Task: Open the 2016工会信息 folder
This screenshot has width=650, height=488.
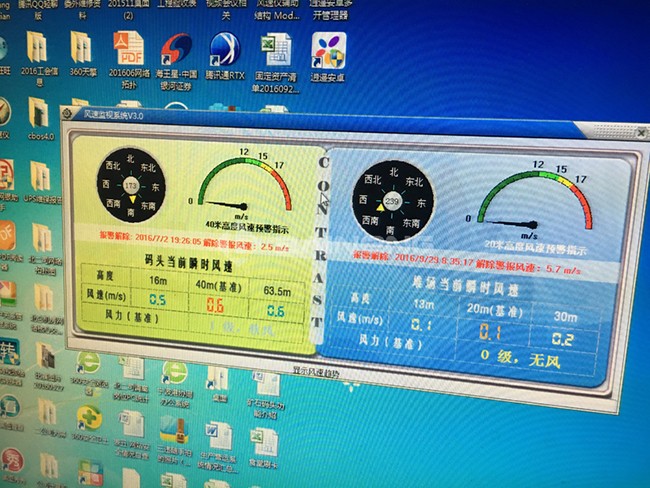Action: 37,48
